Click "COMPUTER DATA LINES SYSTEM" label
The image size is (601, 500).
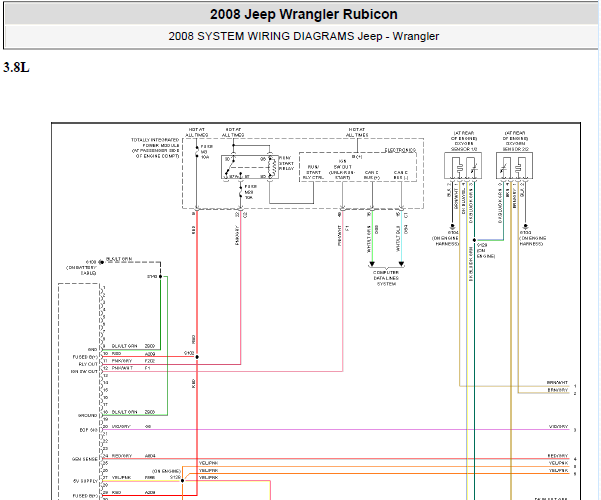coord(386,278)
